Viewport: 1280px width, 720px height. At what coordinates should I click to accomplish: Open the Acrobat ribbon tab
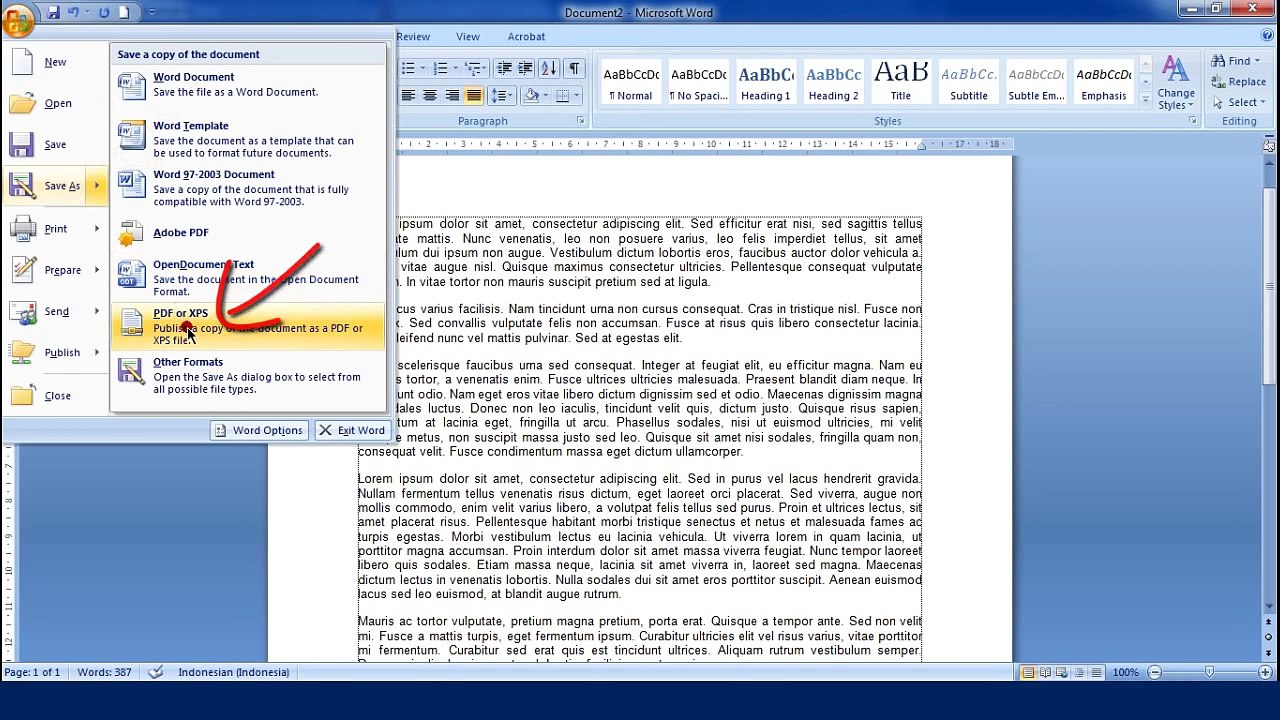(x=526, y=37)
